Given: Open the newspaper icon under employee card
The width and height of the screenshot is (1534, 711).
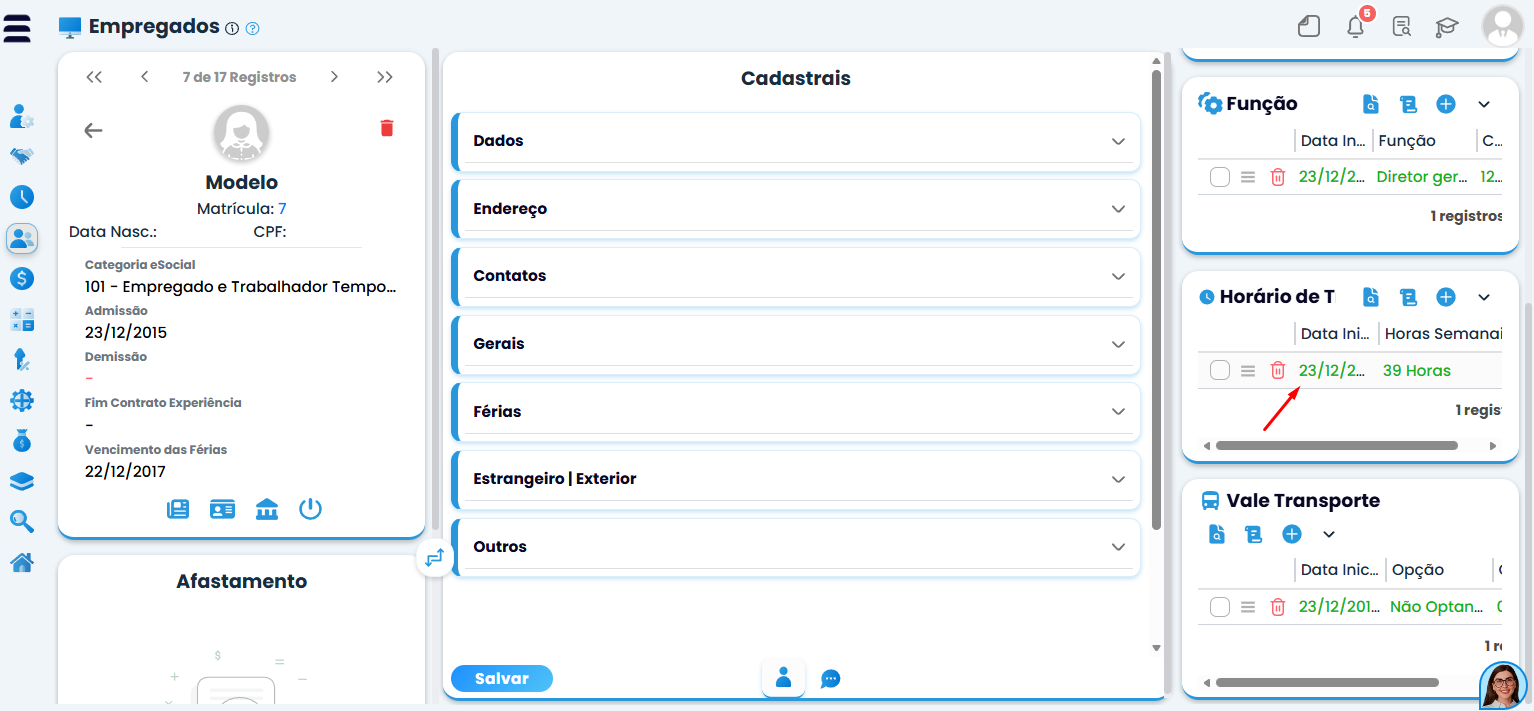Looking at the screenshot, I should (x=178, y=509).
